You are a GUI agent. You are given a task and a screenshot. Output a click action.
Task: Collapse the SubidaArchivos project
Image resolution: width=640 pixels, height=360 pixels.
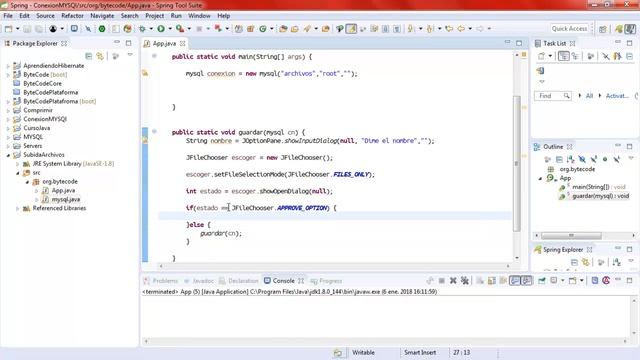[8, 155]
